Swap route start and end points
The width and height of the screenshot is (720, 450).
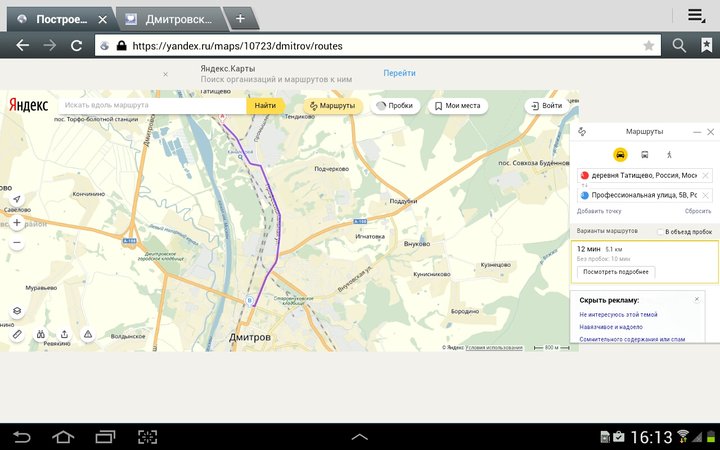(582, 131)
